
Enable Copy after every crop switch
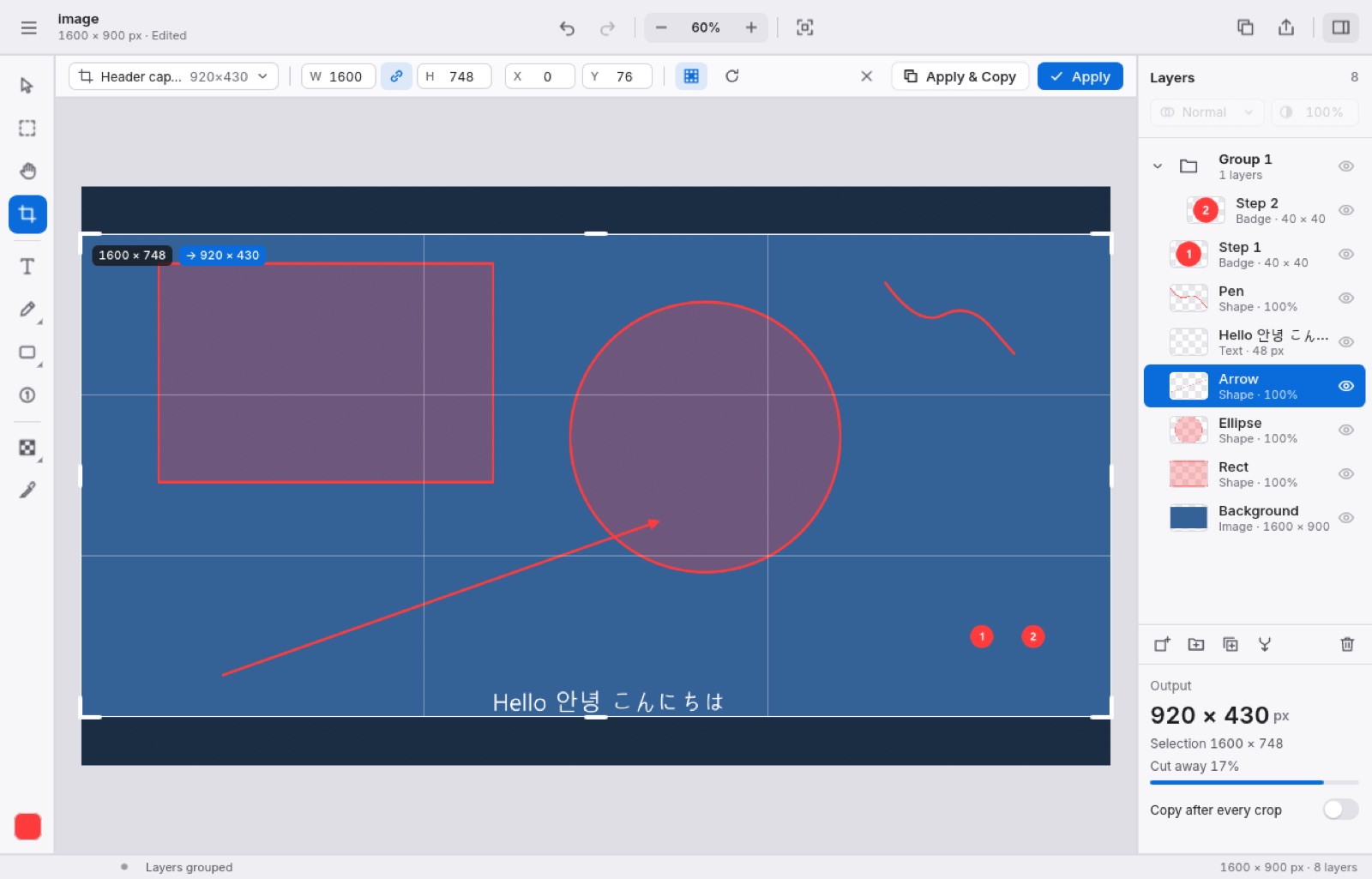[x=1340, y=810]
